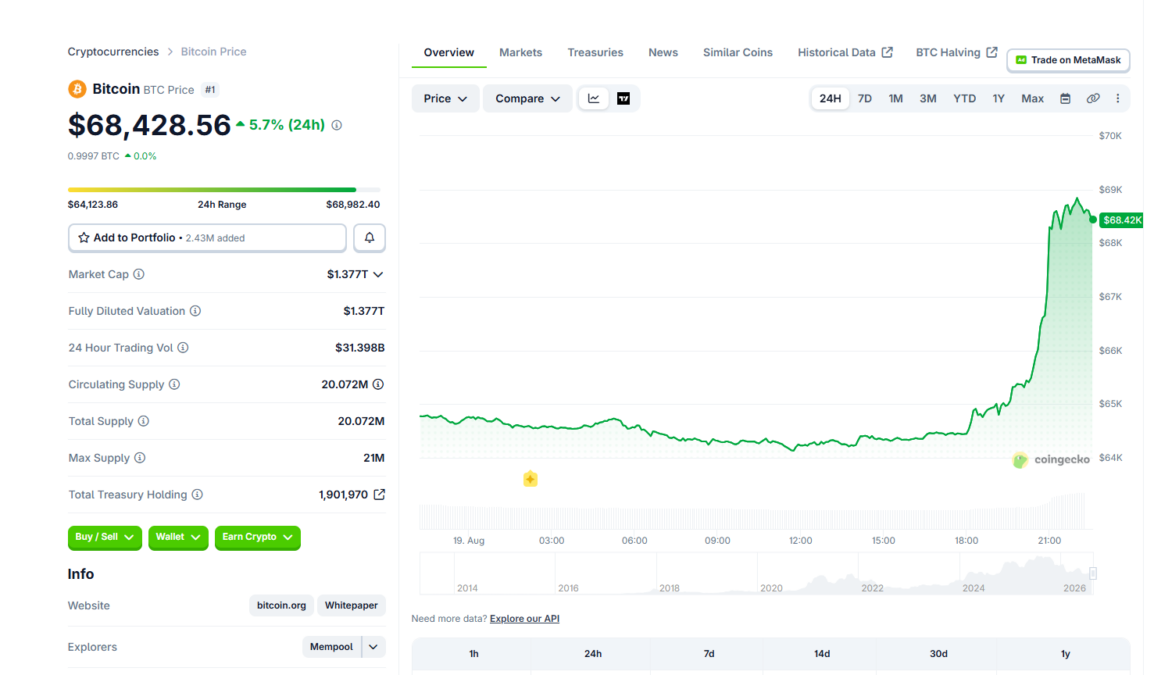This screenshot has height=675, width=1154.
Task: Click the price alert bell icon
Action: point(369,238)
